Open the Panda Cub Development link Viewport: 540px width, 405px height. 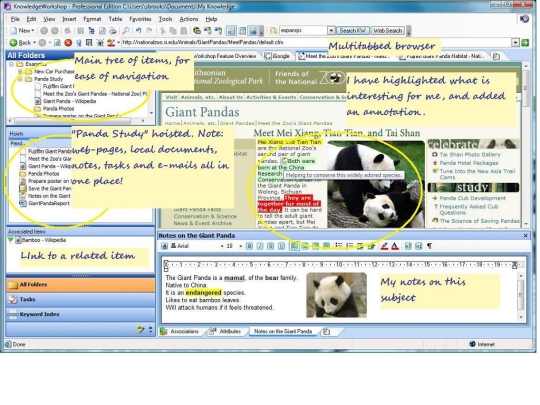pos(472,198)
